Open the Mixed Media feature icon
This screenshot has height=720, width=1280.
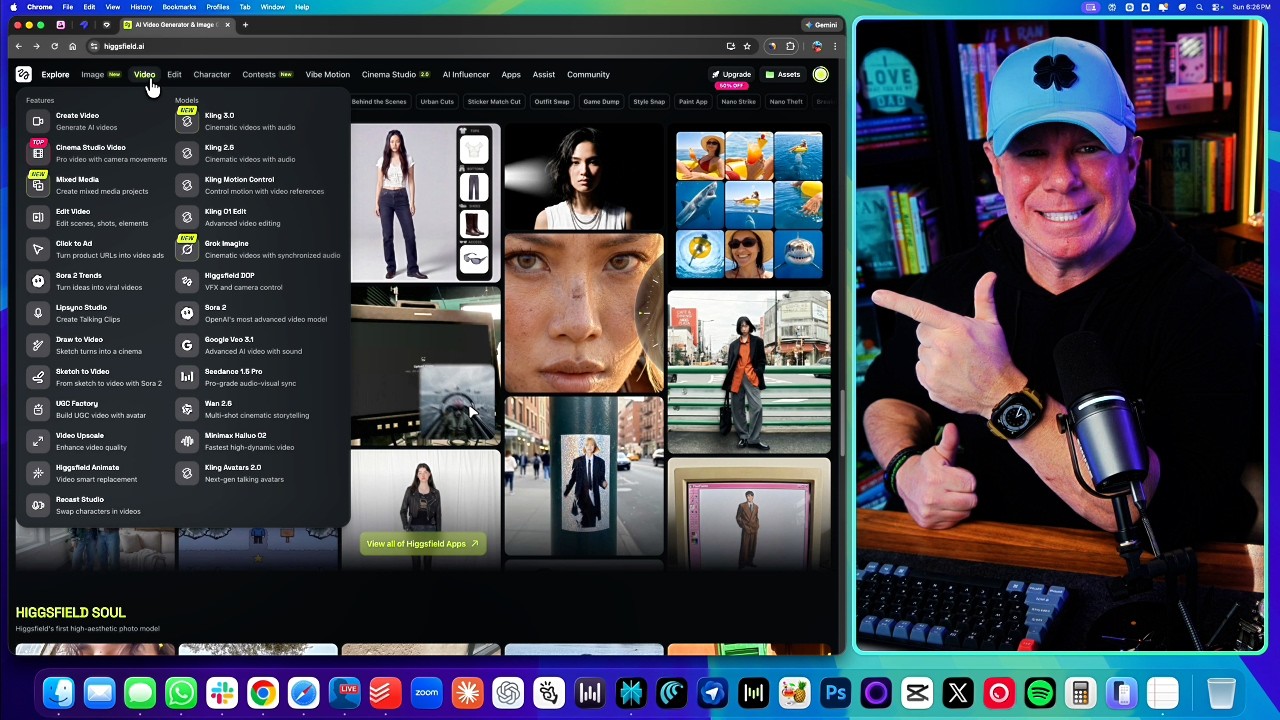pos(38,185)
